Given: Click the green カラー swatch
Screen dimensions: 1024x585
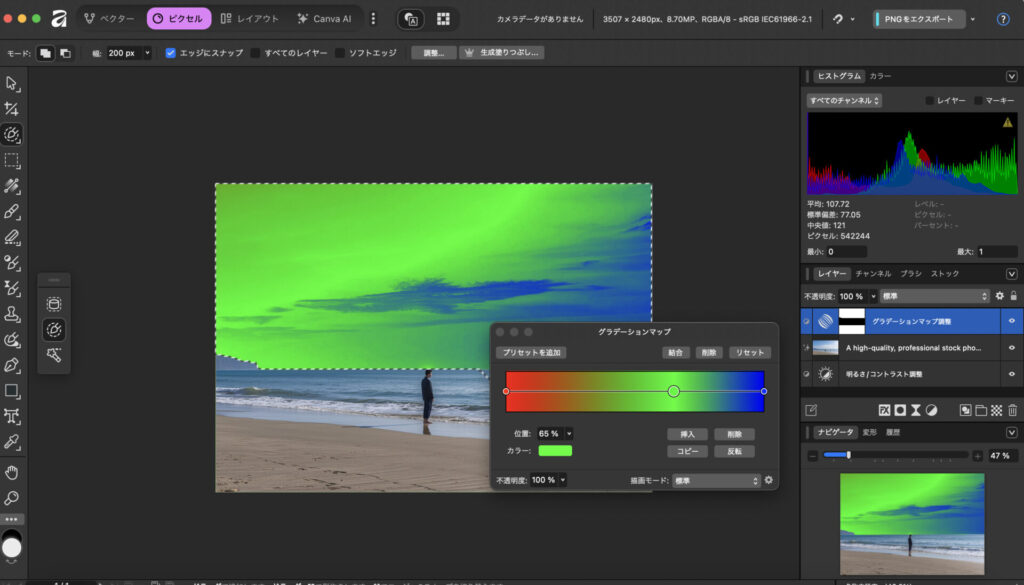Looking at the screenshot, I should [555, 451].
